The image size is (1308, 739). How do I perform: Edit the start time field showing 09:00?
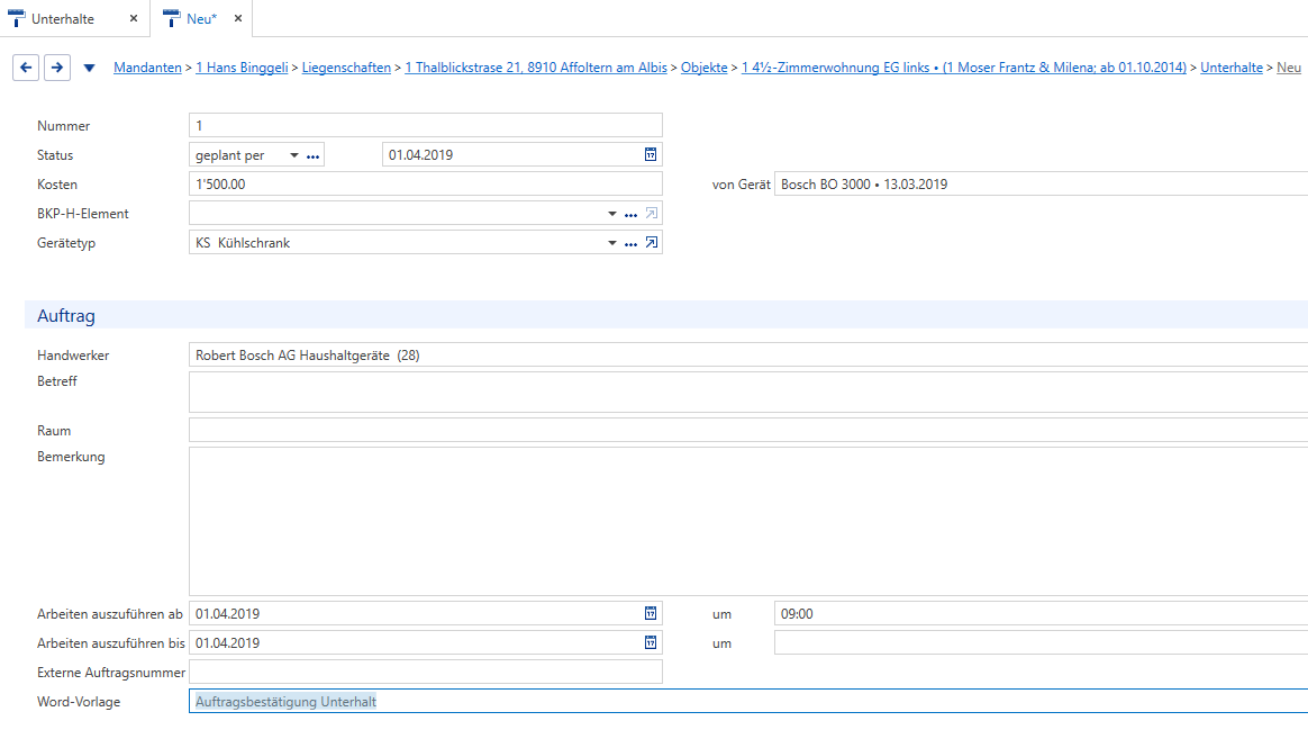click(x=1041, y=614)
